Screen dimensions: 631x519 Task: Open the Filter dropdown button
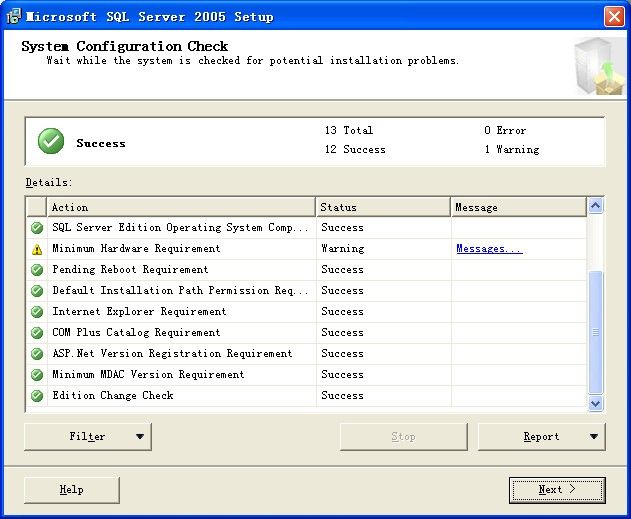[88, 436]
